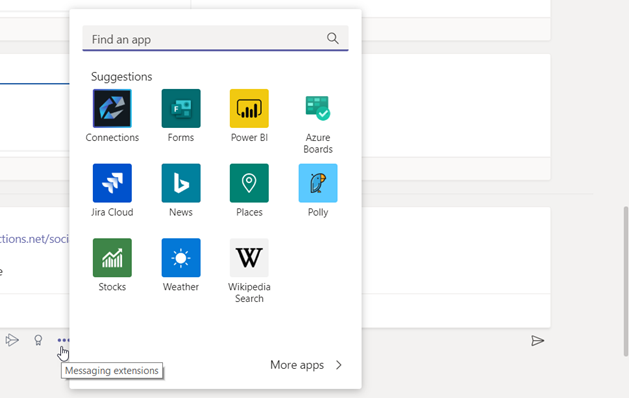Open the Wikipedia Search app
The image size is (629, 398).
tap(249, 258)
